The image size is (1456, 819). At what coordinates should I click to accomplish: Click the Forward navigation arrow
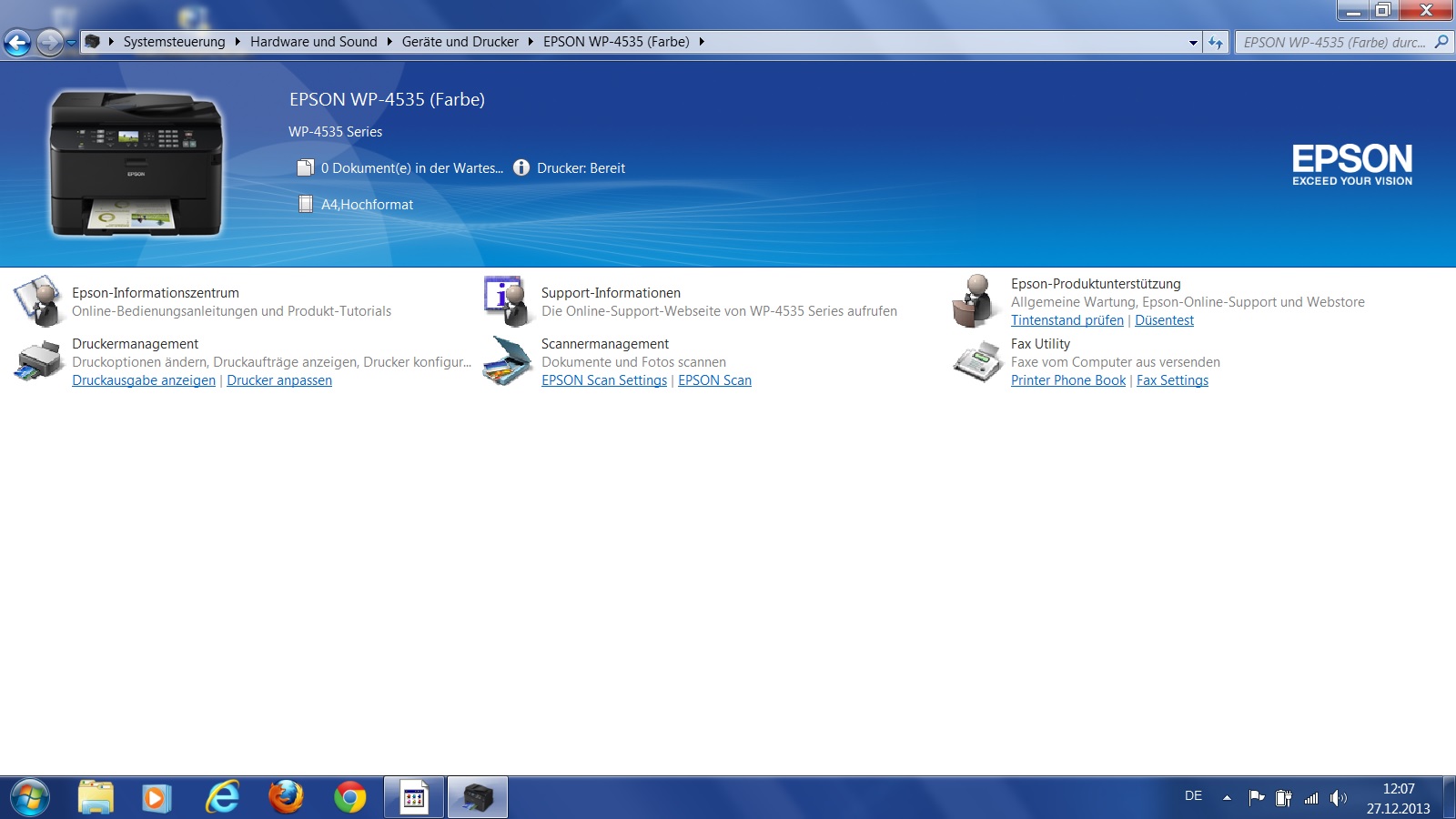tap(50, 42)
